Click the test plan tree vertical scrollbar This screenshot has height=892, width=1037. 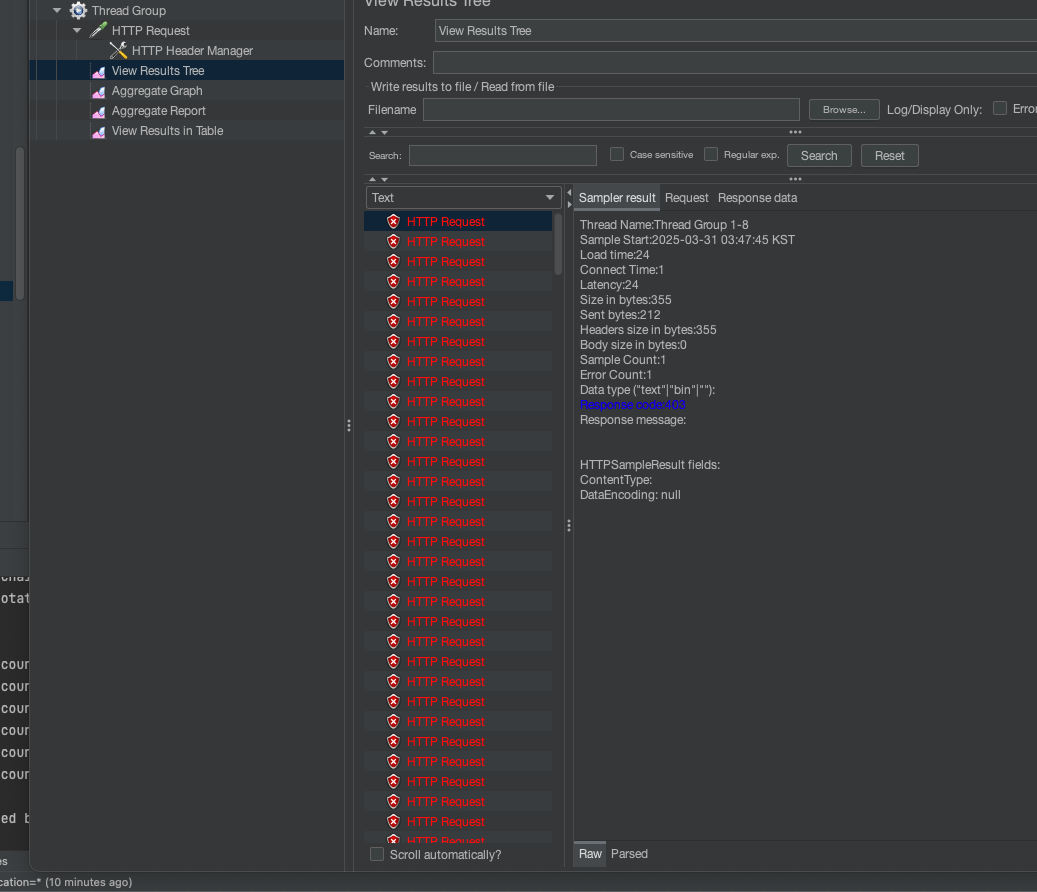click(x=20, y=223)
